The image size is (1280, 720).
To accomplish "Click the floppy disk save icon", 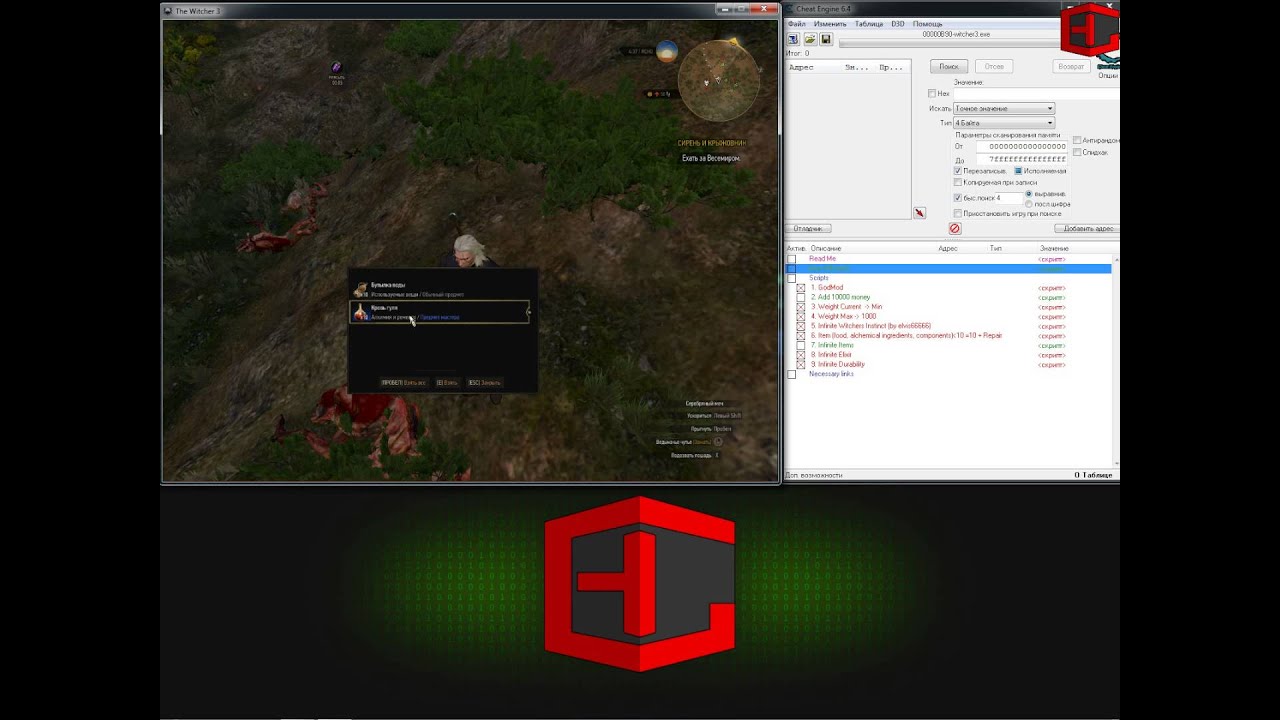I will point(826,39).
